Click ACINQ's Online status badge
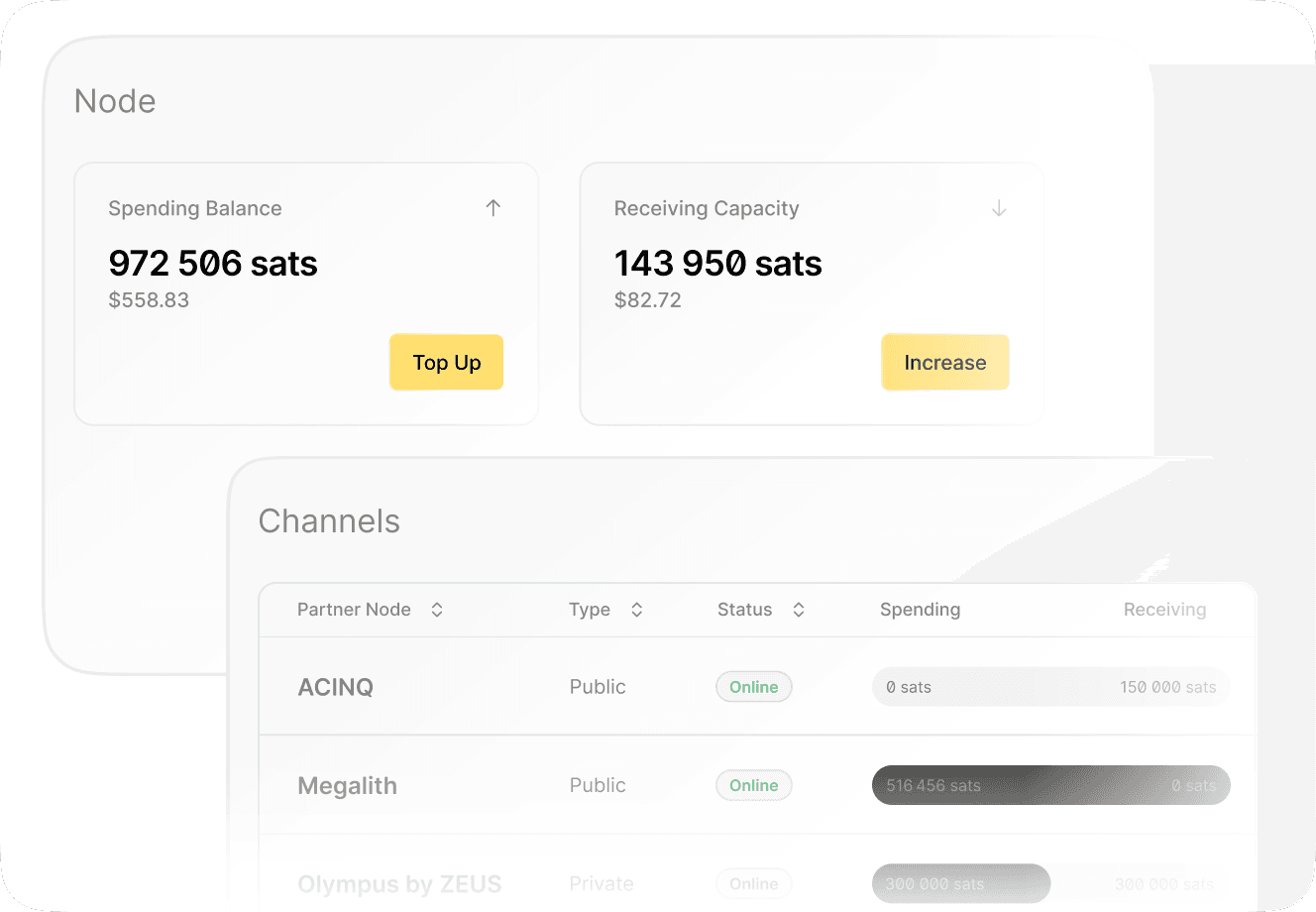The width and height of the screenshot is (1316, 912). tap(754, 687)
